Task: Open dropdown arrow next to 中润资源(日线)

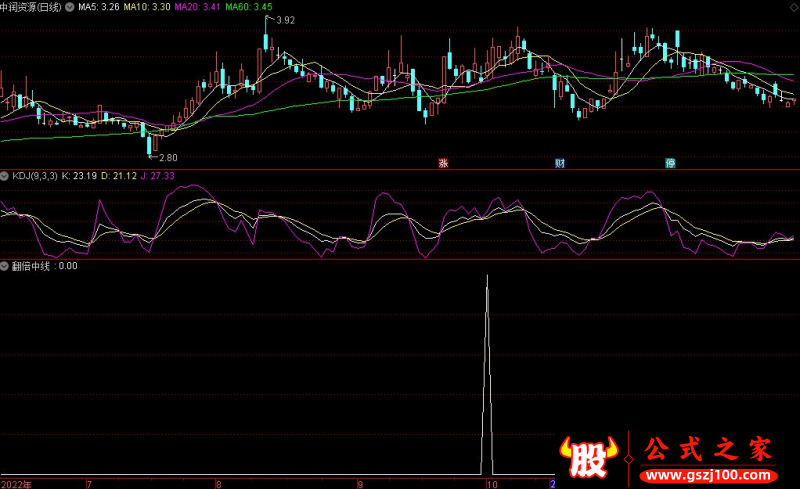Action: (69, 6)
